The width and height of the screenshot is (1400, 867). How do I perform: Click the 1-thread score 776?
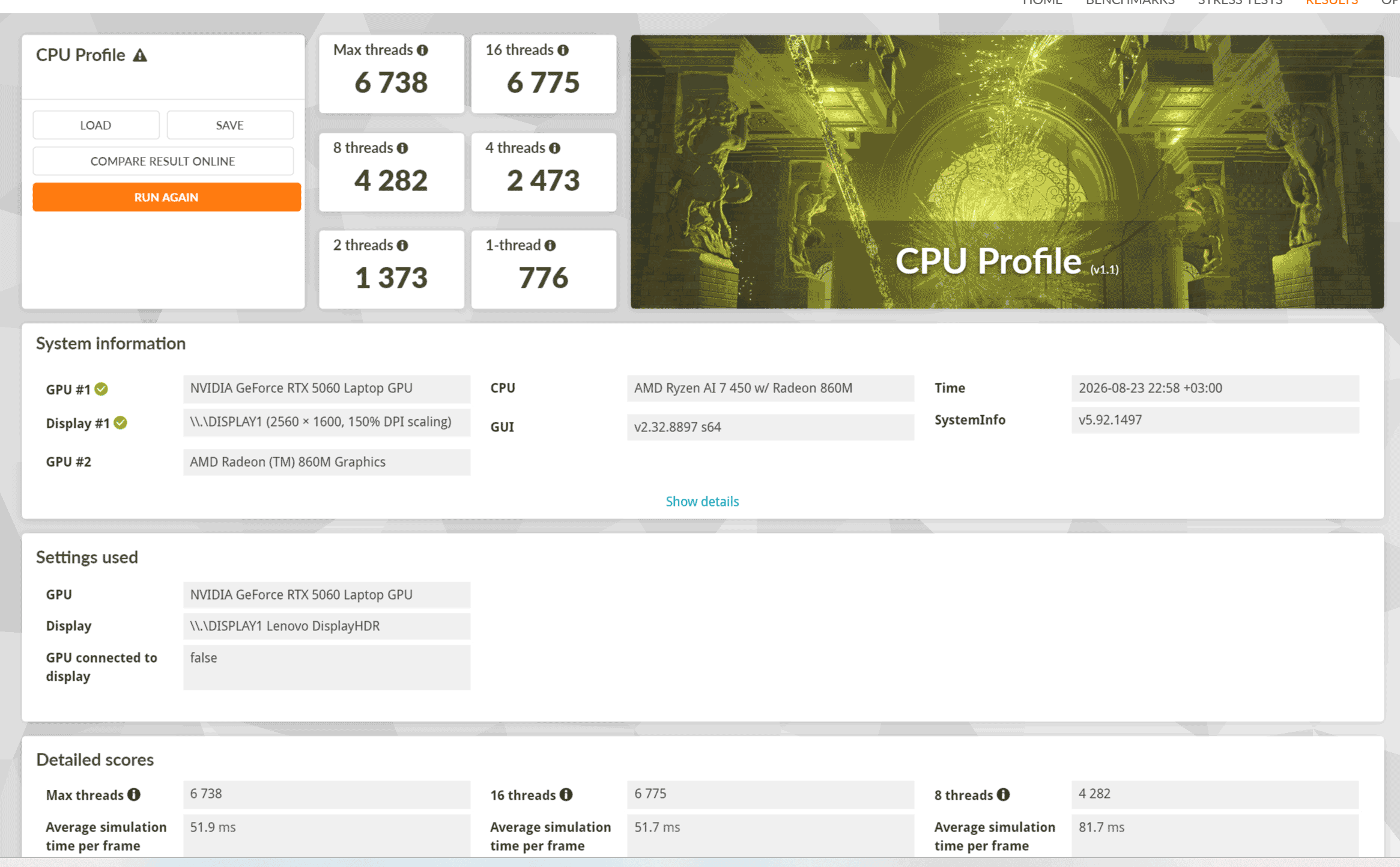coord(544,278)
